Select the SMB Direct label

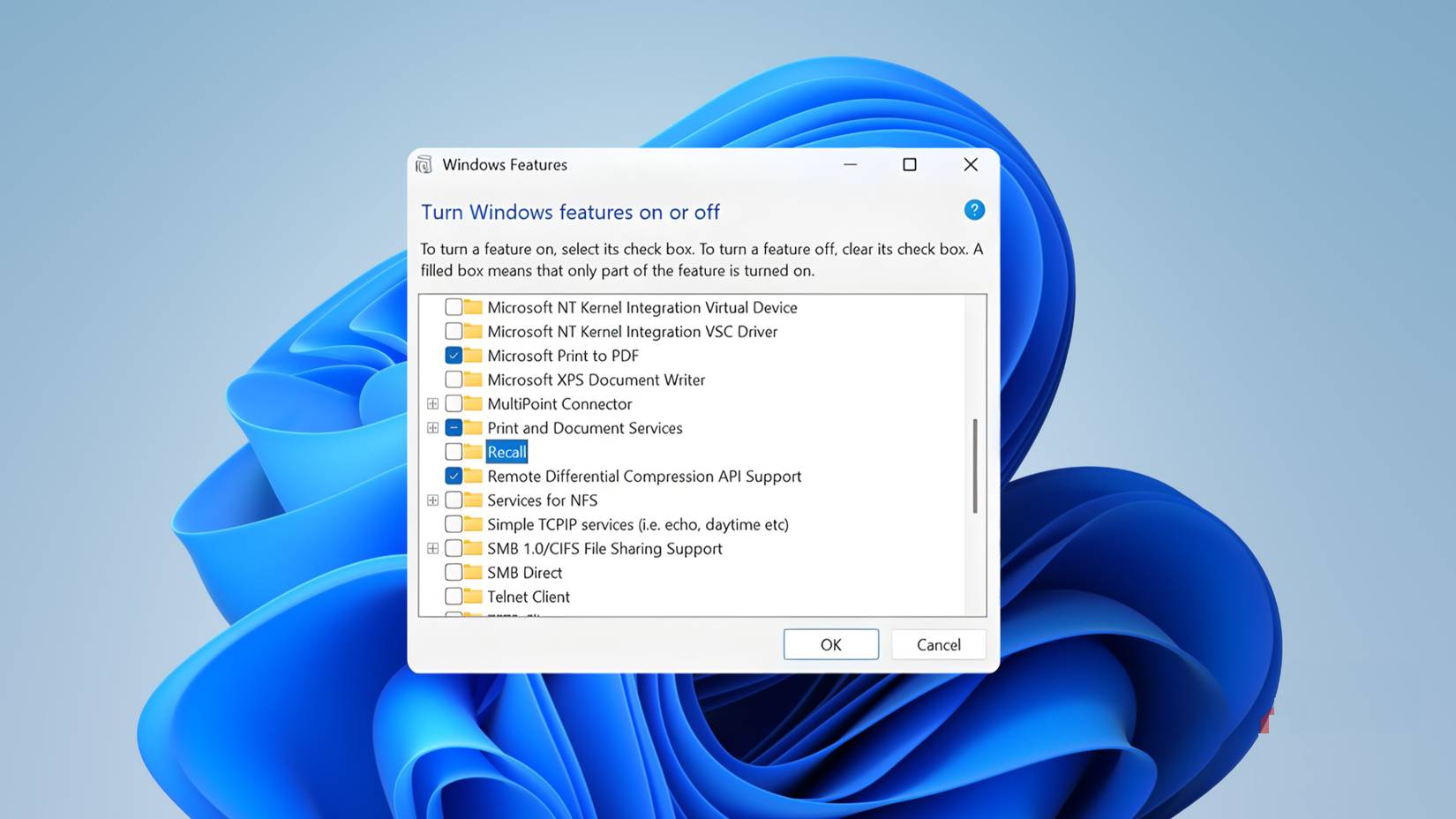point(525,573)
